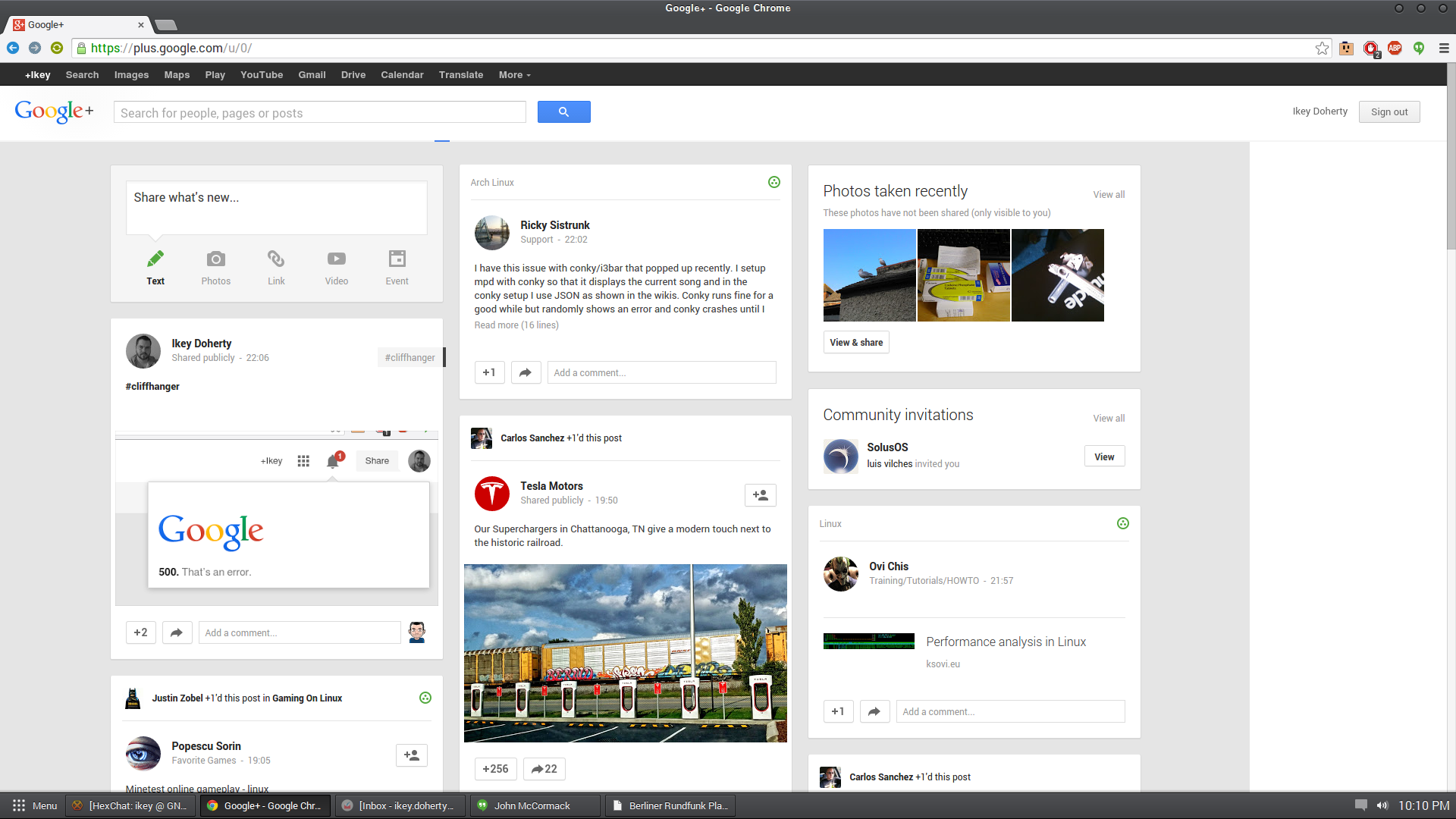1456x819 pixels.
Task: Open Gmail in the Google bar
Action: point(312,74)
